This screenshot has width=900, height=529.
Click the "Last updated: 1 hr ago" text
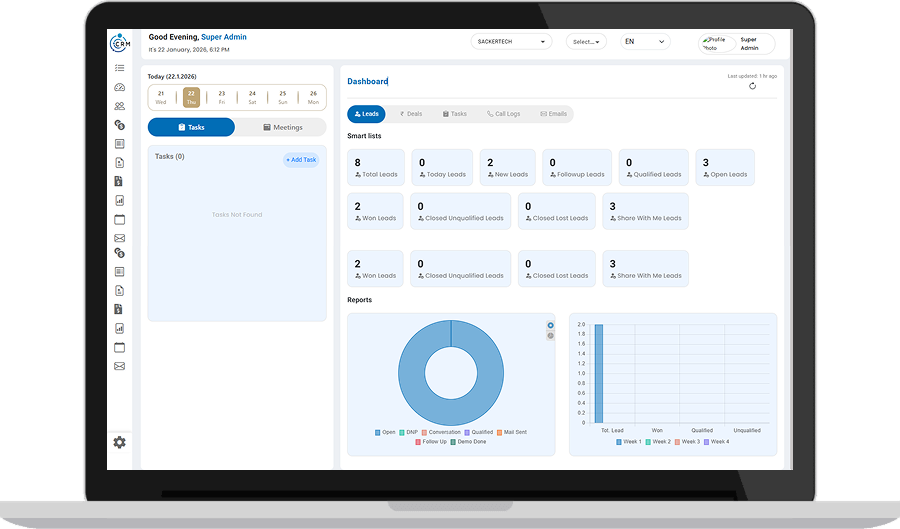752,76
